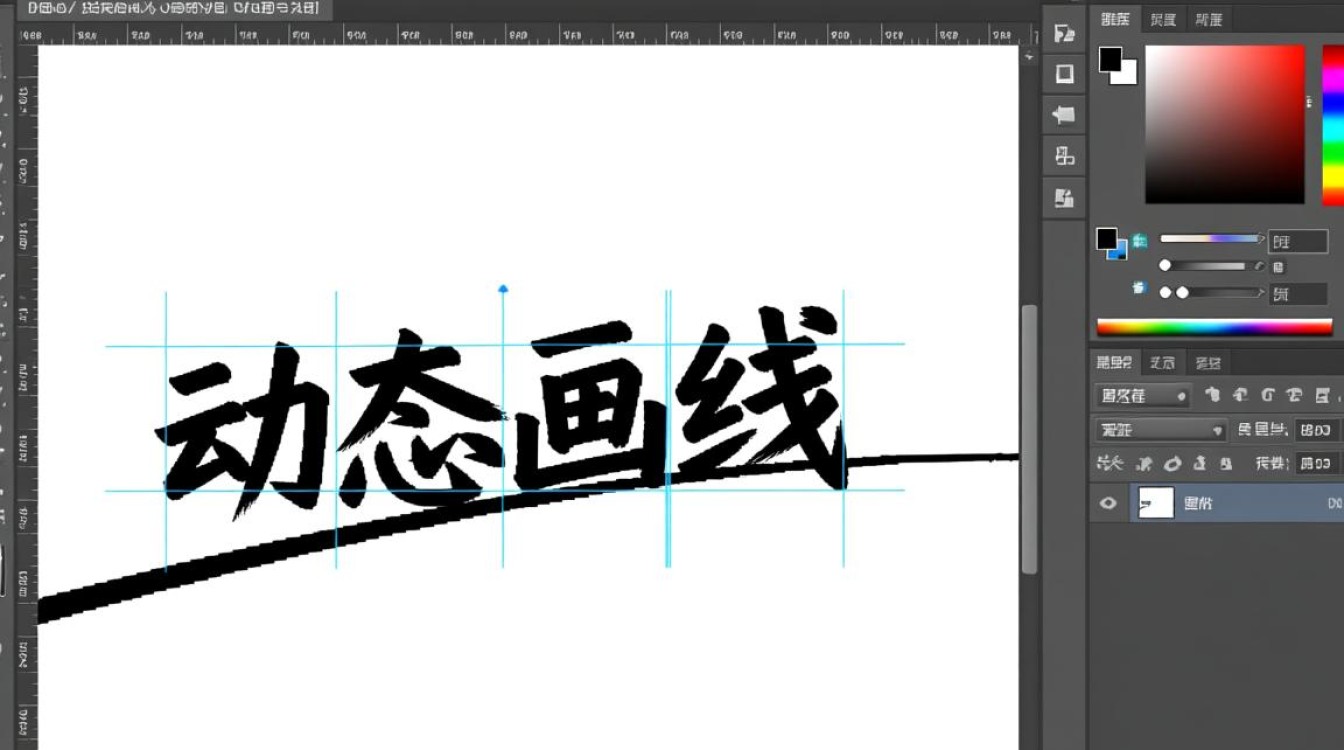Open the layer filter type dropdown above the lock icons
The image size is (1344, 750).
point(1143,396)
